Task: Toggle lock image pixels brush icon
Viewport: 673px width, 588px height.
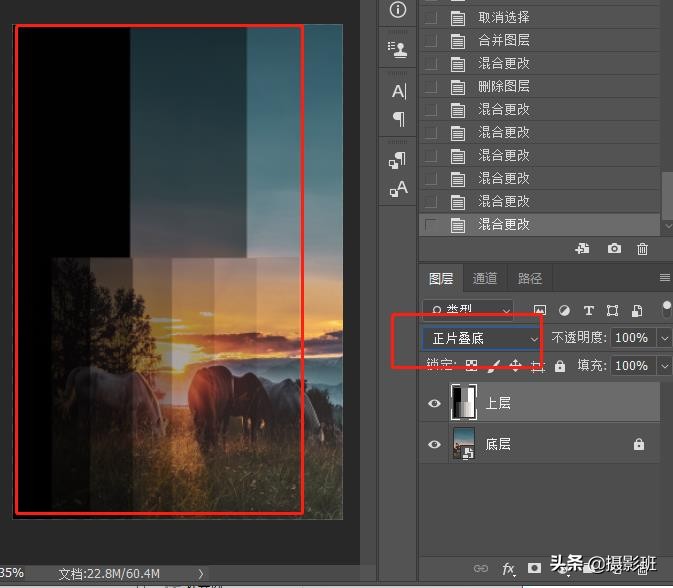Action: click(494, 366)
